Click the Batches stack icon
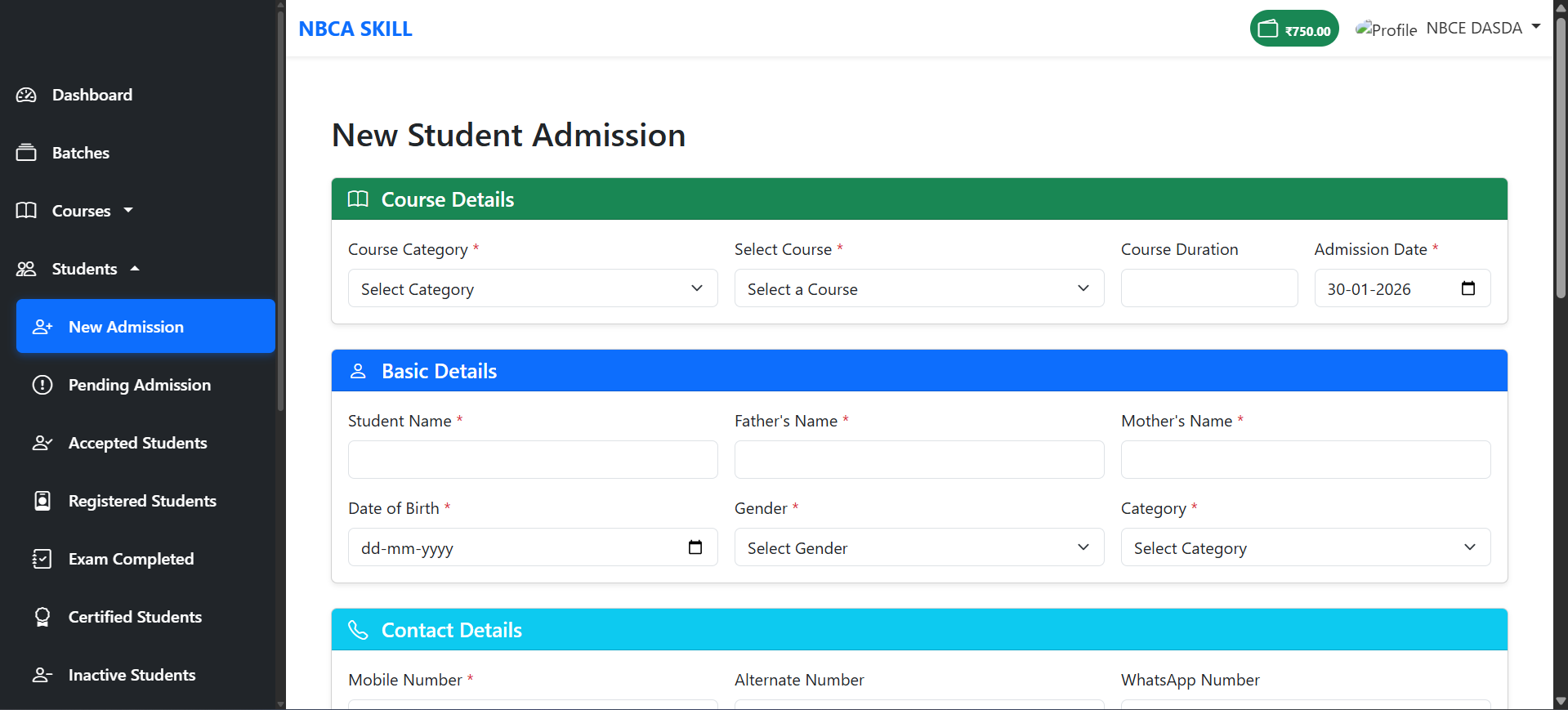The width and height of the screenshot is (1568, 710). (x=26, y=153)
